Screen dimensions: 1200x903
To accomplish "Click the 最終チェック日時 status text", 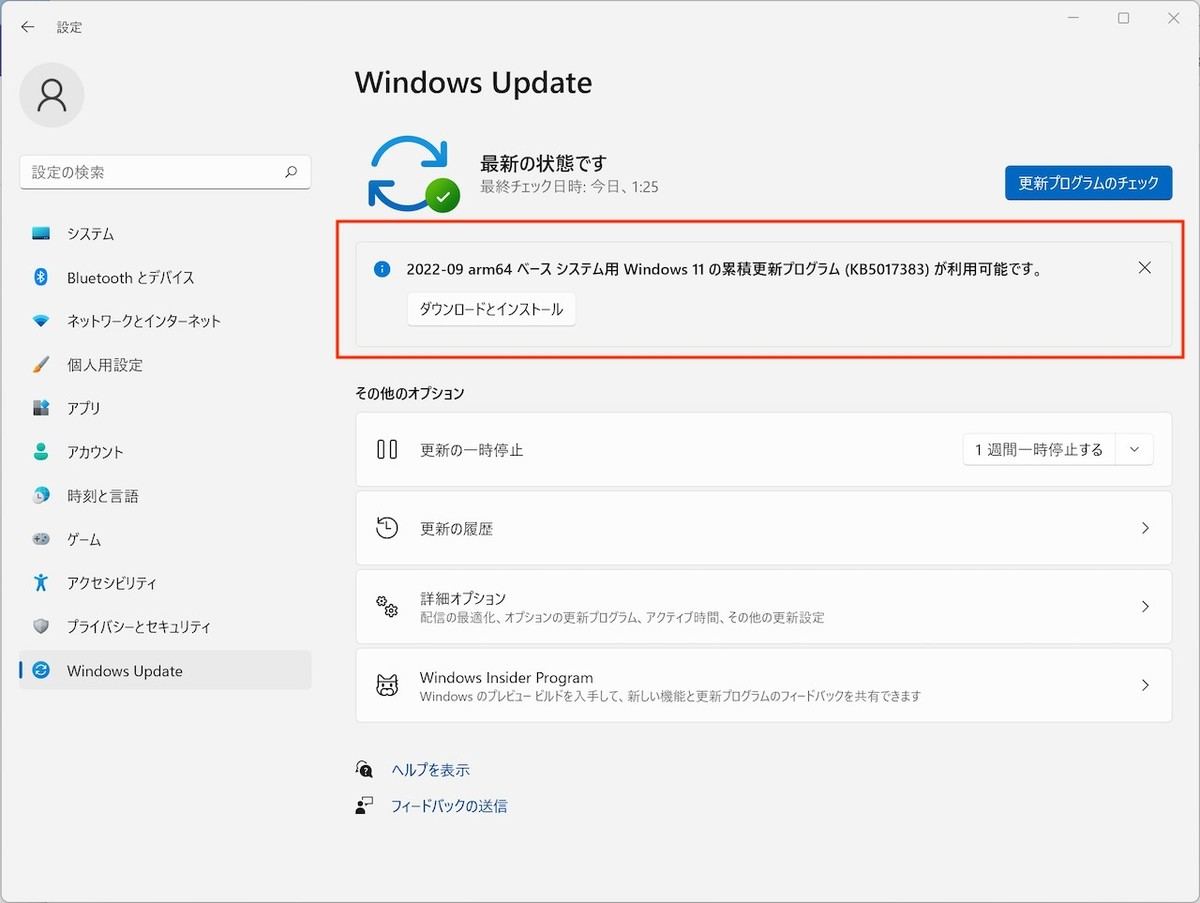I will 569,187.
